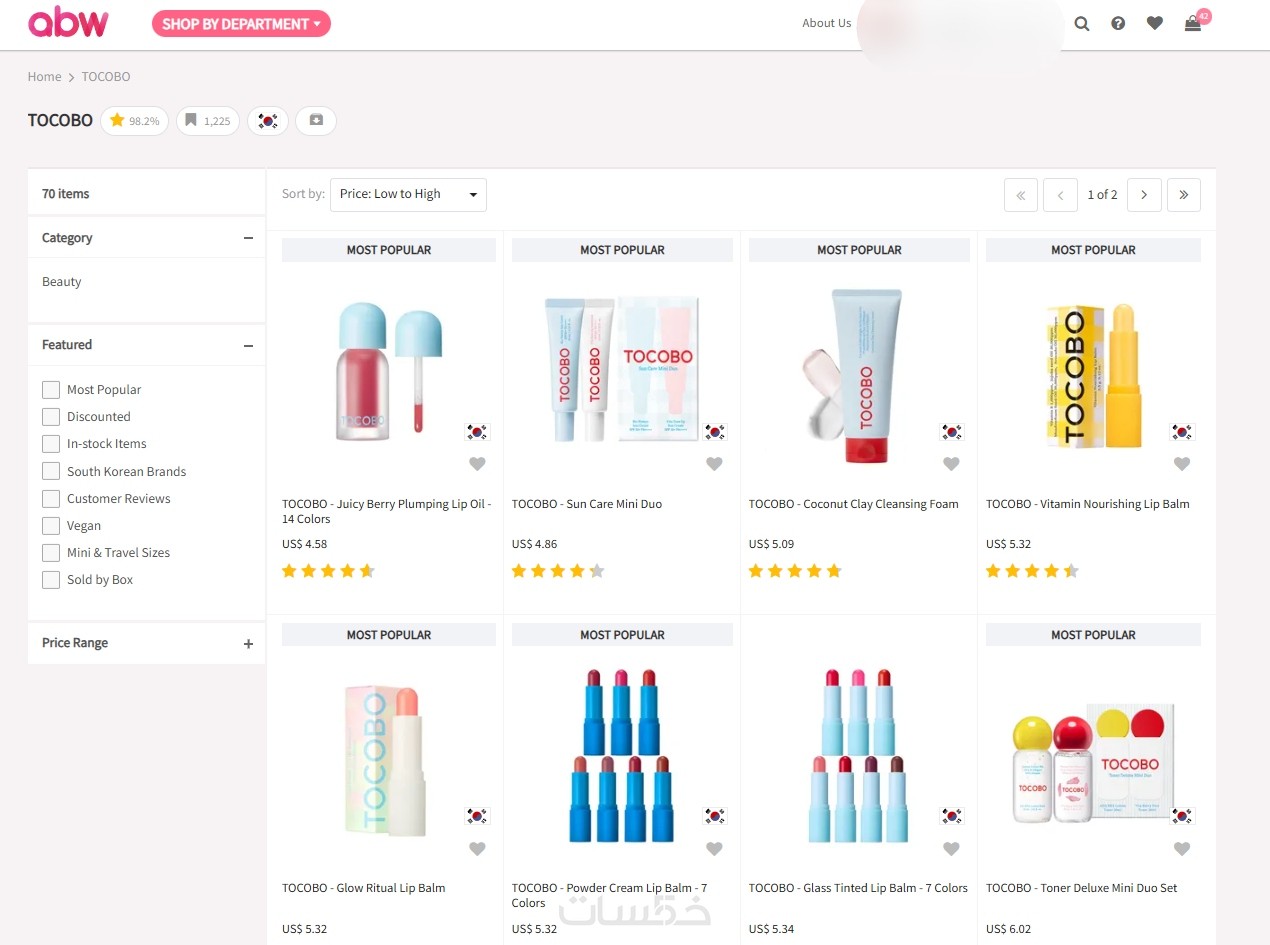Screen dimensions: 1270x945
Task: Check the In-stock Items filter
Action: click(51, 443)
